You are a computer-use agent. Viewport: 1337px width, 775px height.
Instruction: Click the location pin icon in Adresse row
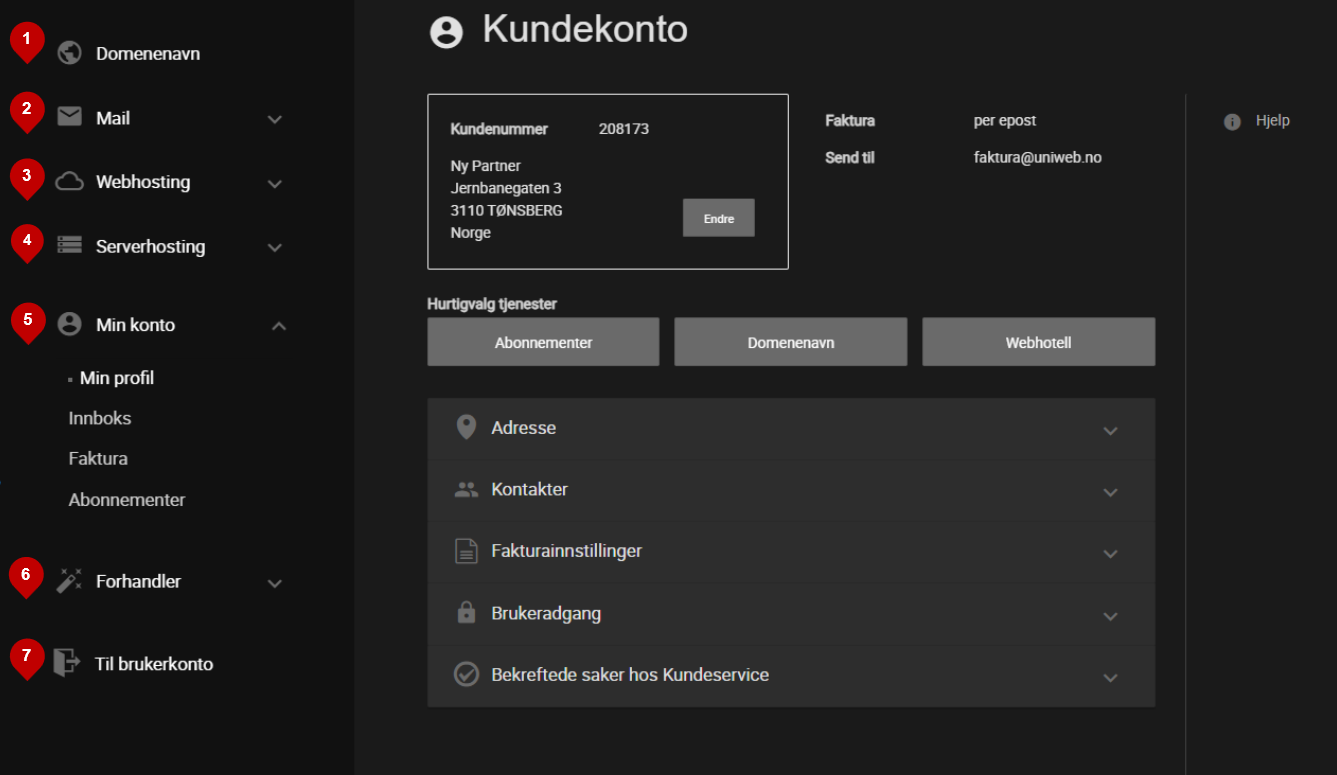(466, 427)
